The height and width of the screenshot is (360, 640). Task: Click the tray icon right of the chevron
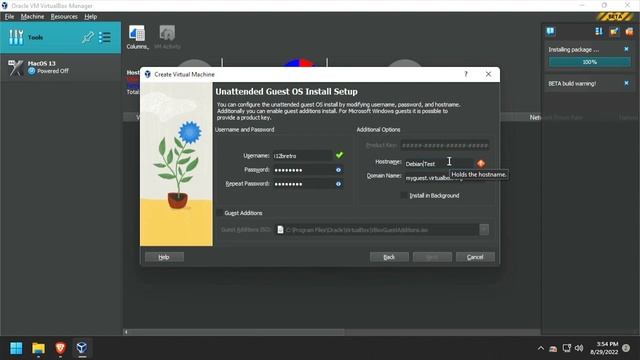click(x=553, y=349)
